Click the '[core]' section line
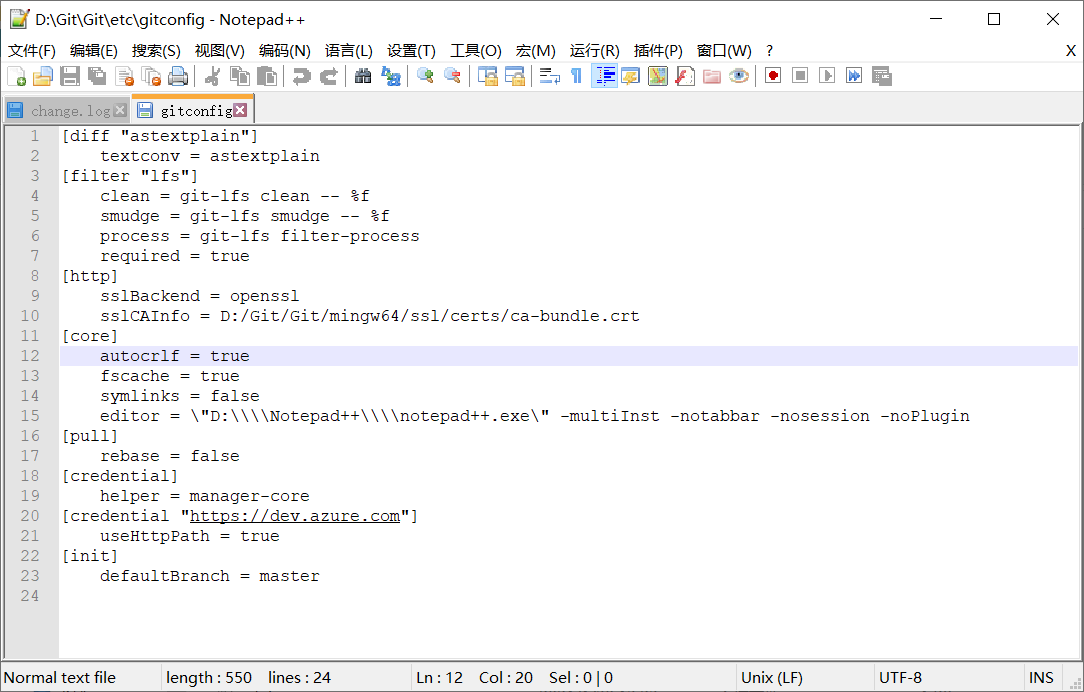This screenshot has width=1084, height=692. click(x=90, y=336)
